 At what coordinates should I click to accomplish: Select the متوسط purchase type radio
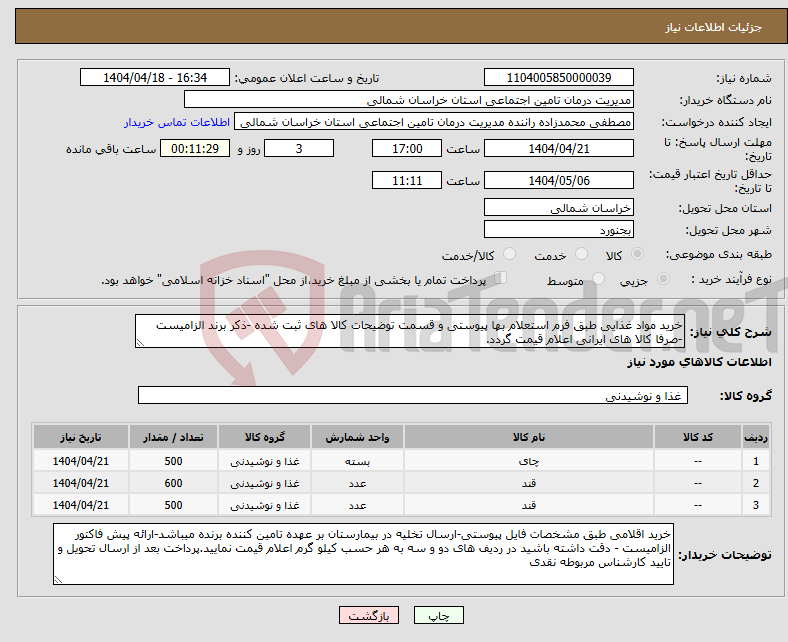click(x=599, y=279)
